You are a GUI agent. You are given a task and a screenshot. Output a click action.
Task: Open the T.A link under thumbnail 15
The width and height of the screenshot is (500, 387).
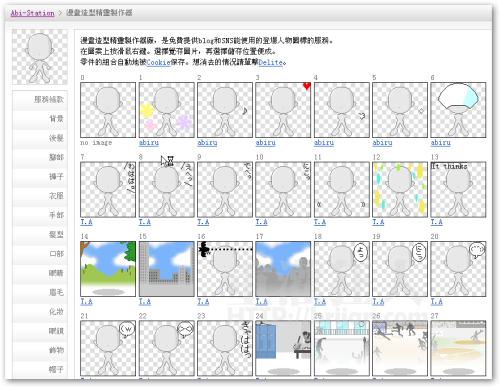[145, 302]
